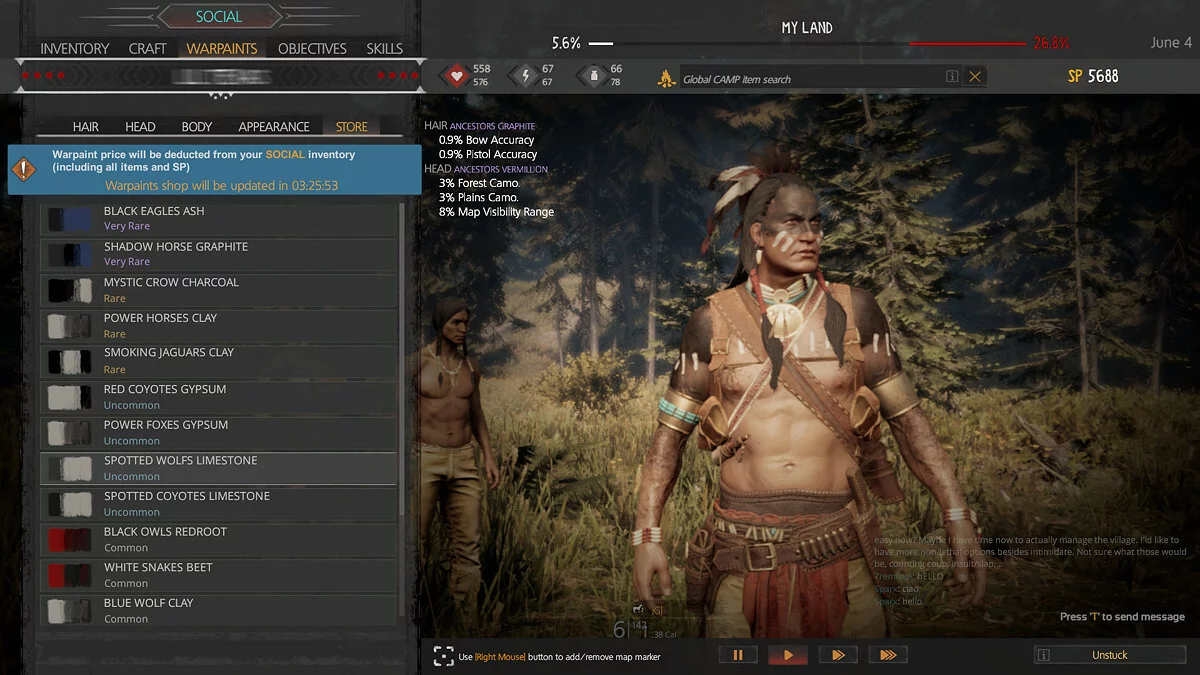Set game speed to double fast-forward

pos(838,655)
